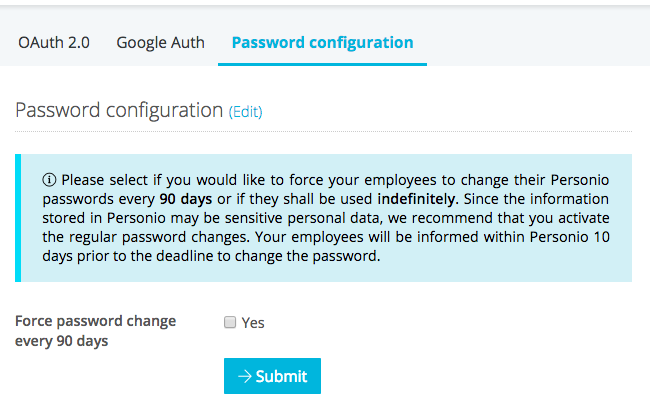Switch to the Google Auth tab

160,43
